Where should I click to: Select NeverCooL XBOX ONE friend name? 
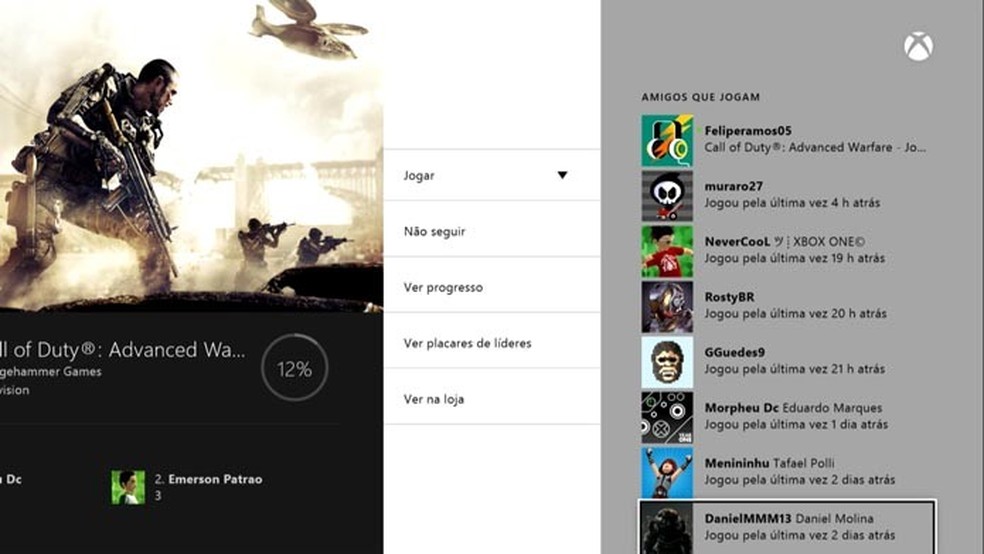click(784, 242)
